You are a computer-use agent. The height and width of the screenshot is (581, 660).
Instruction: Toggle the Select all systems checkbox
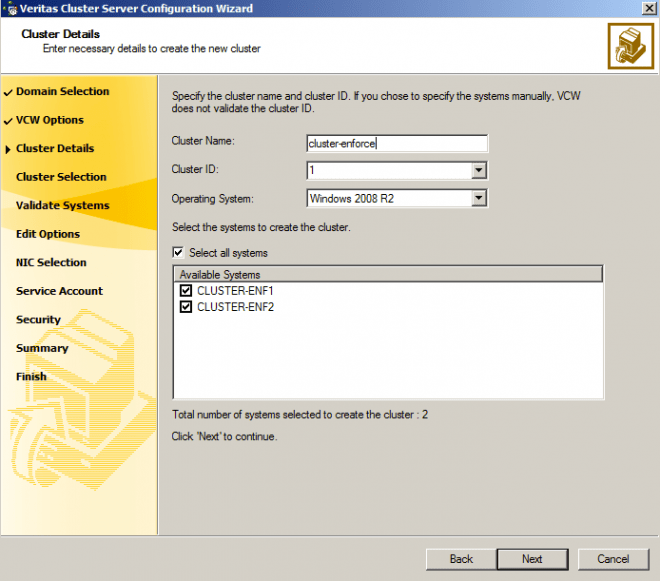click(178, 252)
